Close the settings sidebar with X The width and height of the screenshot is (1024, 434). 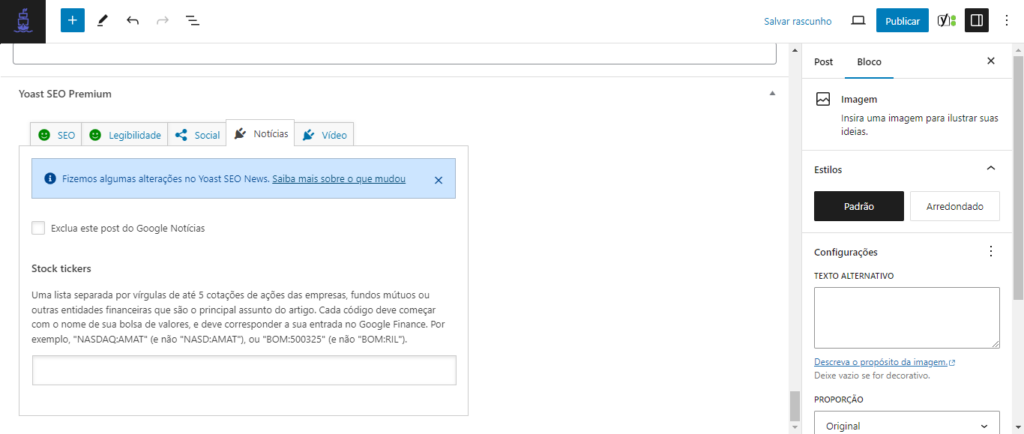click(x=991, y=61)
